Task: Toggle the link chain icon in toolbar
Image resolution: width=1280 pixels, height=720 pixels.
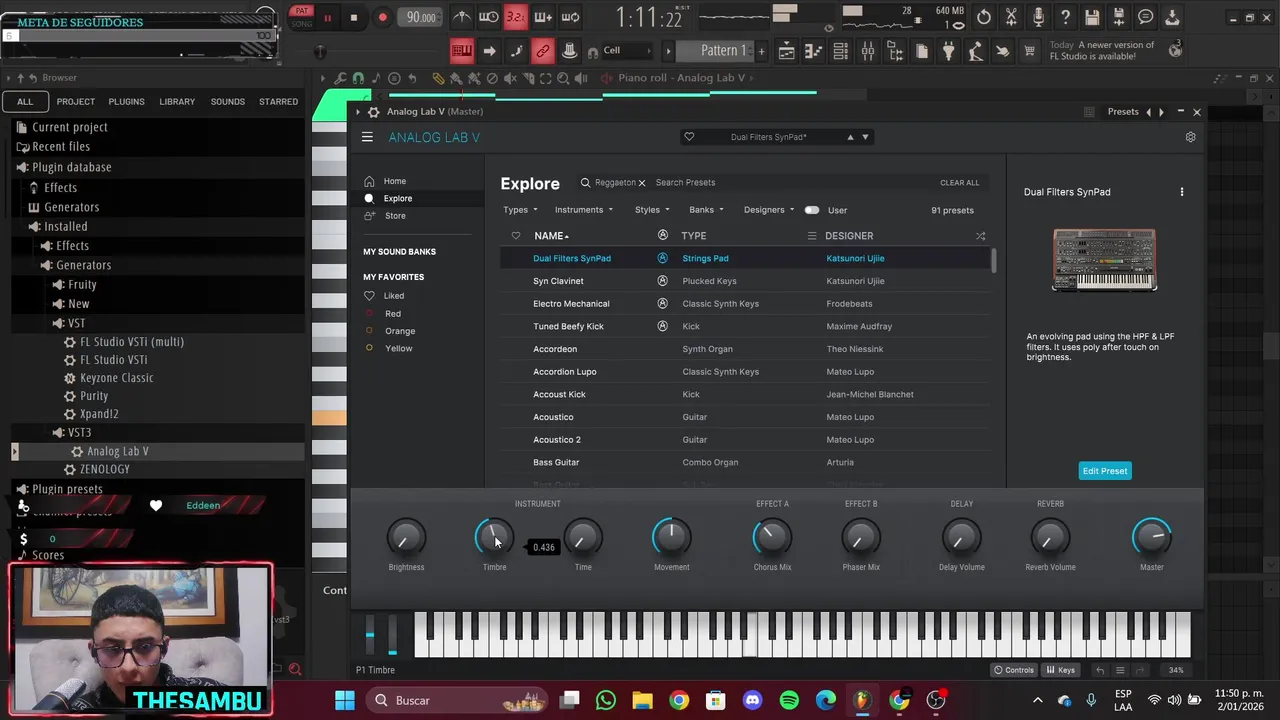Action: coord(543,51)
